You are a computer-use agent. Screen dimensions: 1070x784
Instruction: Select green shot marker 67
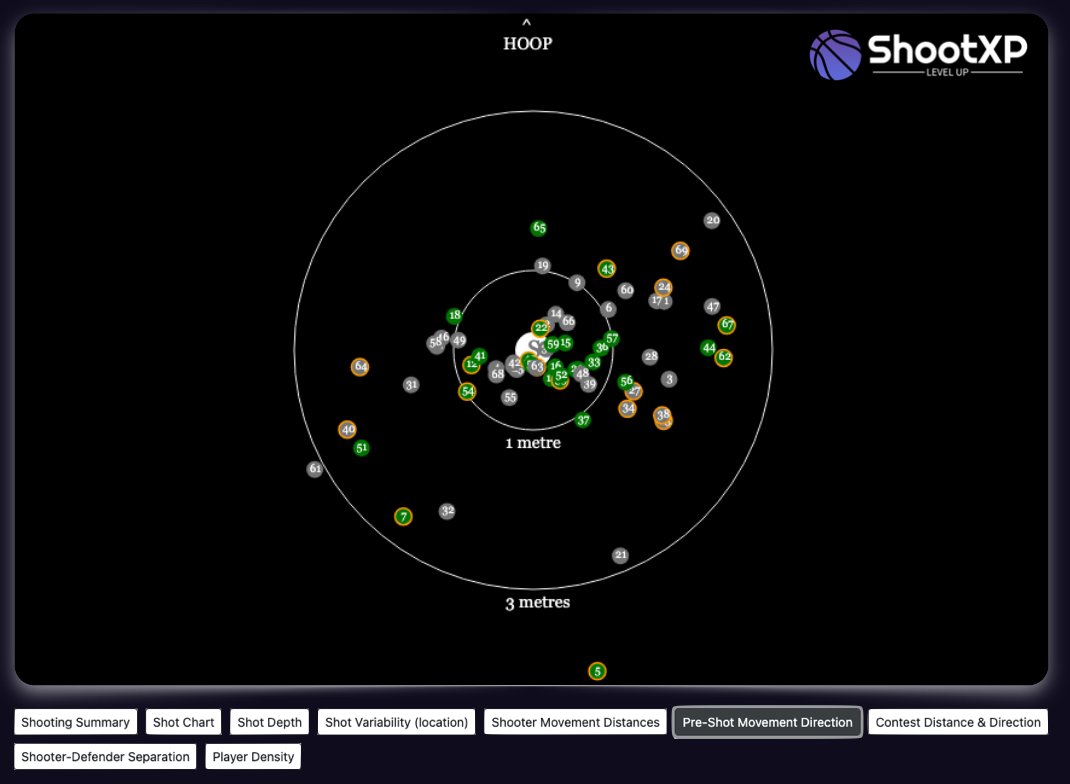point(727,325)
